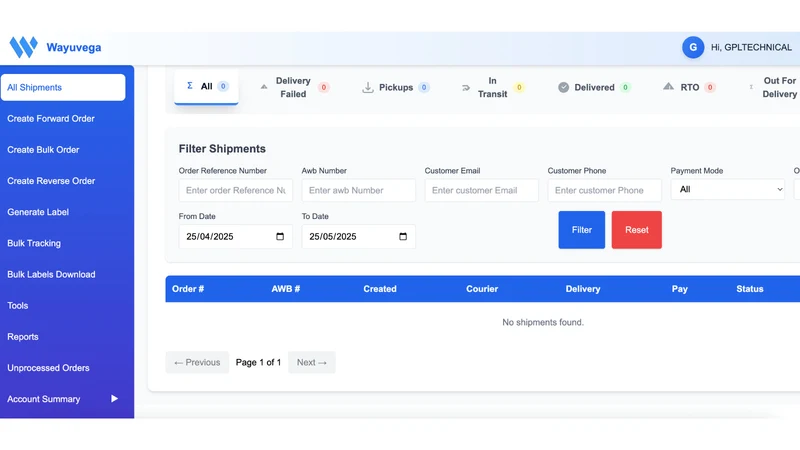
Task: Click the Previous page button
Action: click(x=197, y=362)
